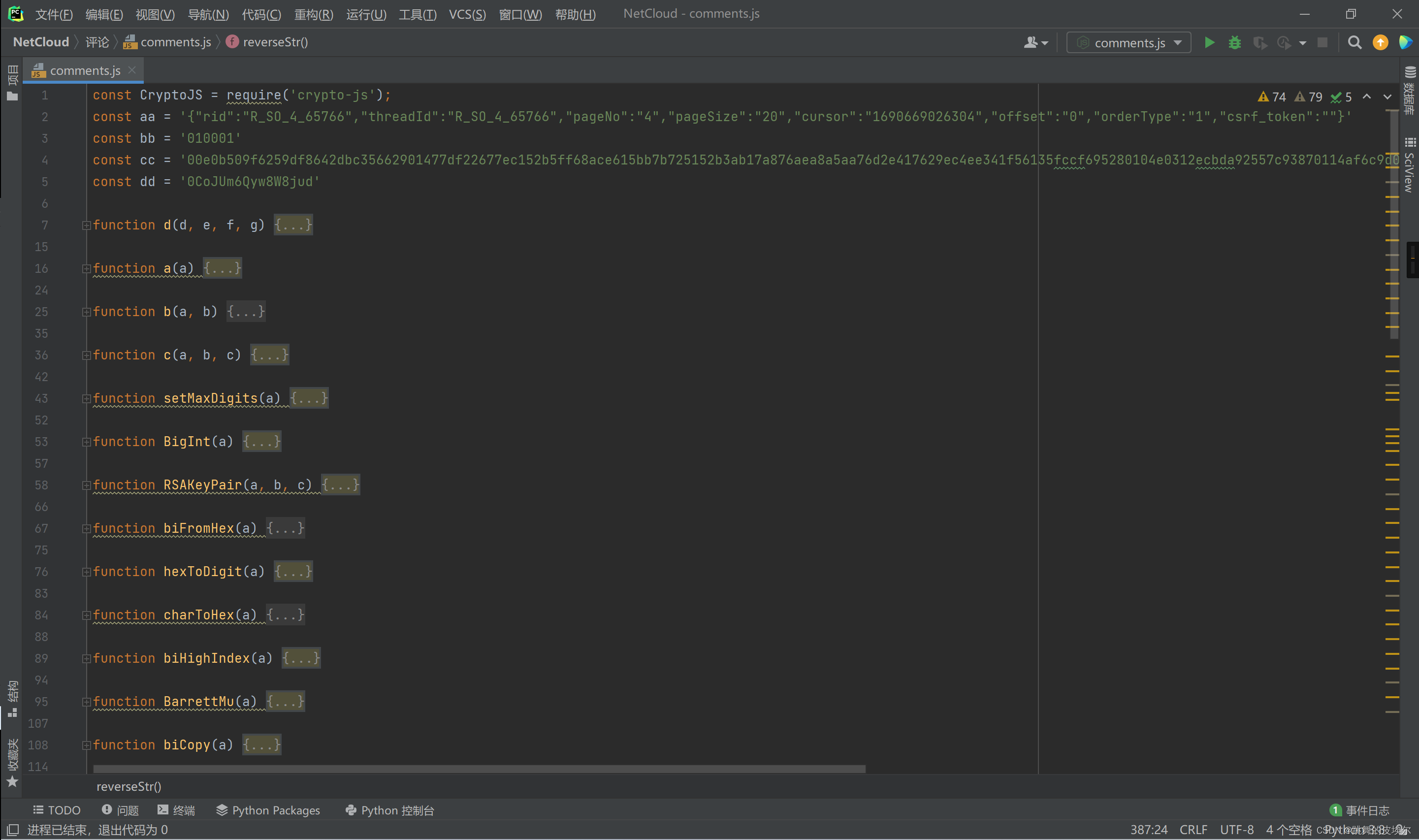This screenshot has width=1419, height=840.
Task: Click 评论 folder in the breadcrumb bar
Action: point(97,42)
